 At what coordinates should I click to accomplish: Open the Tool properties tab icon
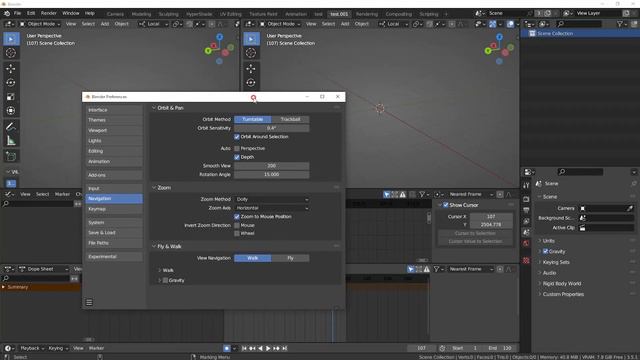[526, 185]
